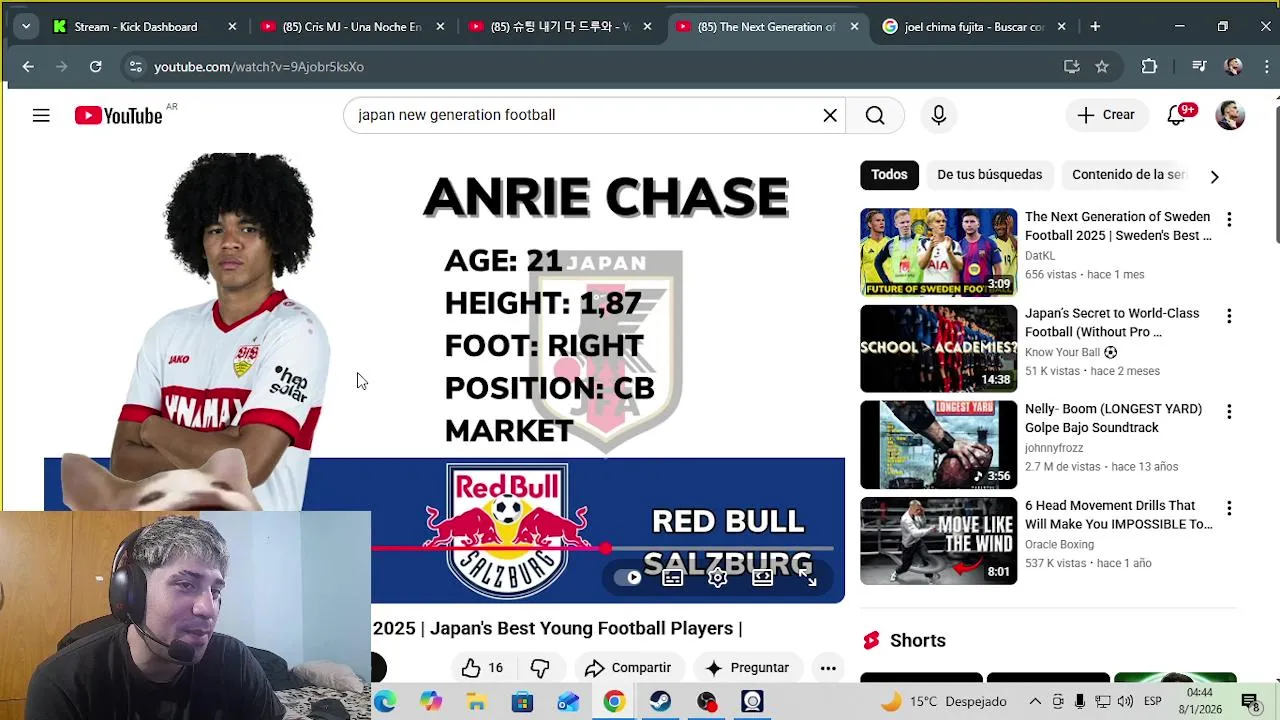The image size is (1280, 720).
Task: Submit search with the magnifier button
Action: pos(875,115)
